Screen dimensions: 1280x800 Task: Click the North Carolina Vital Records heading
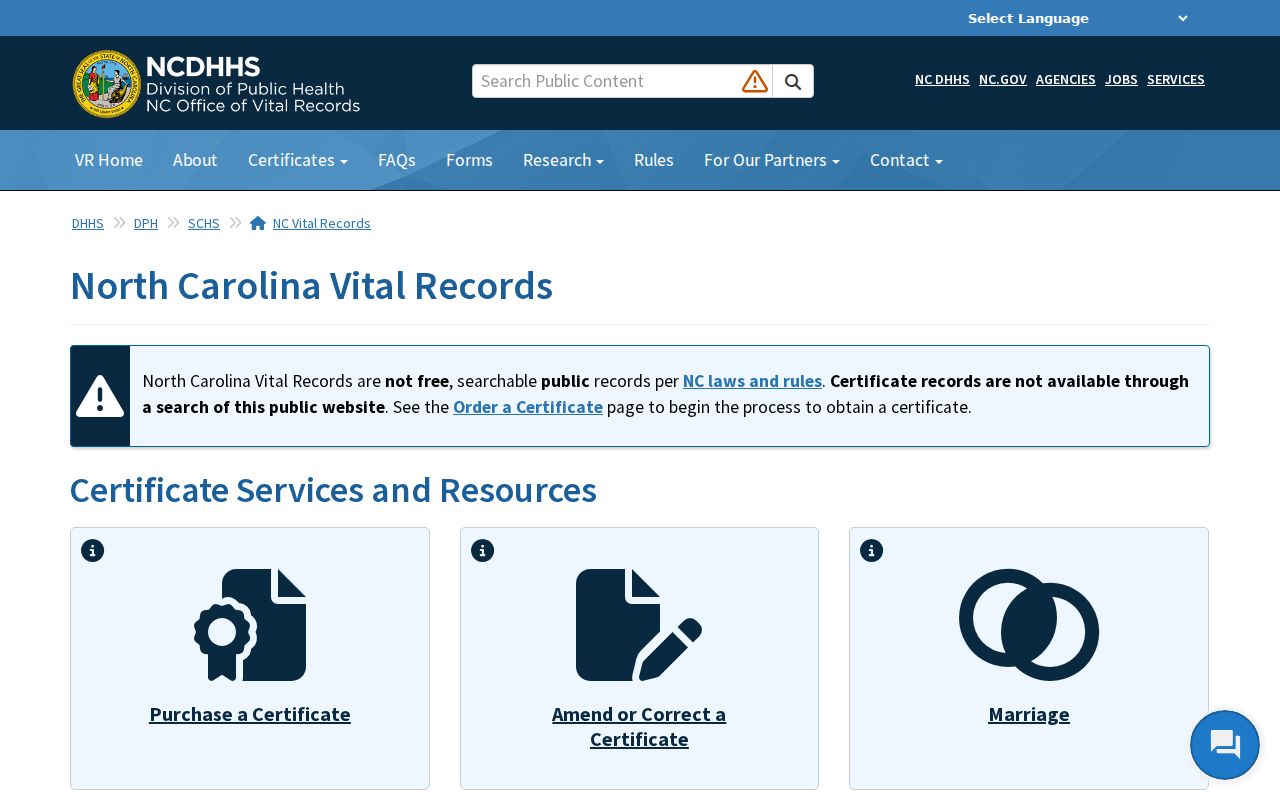311,286
